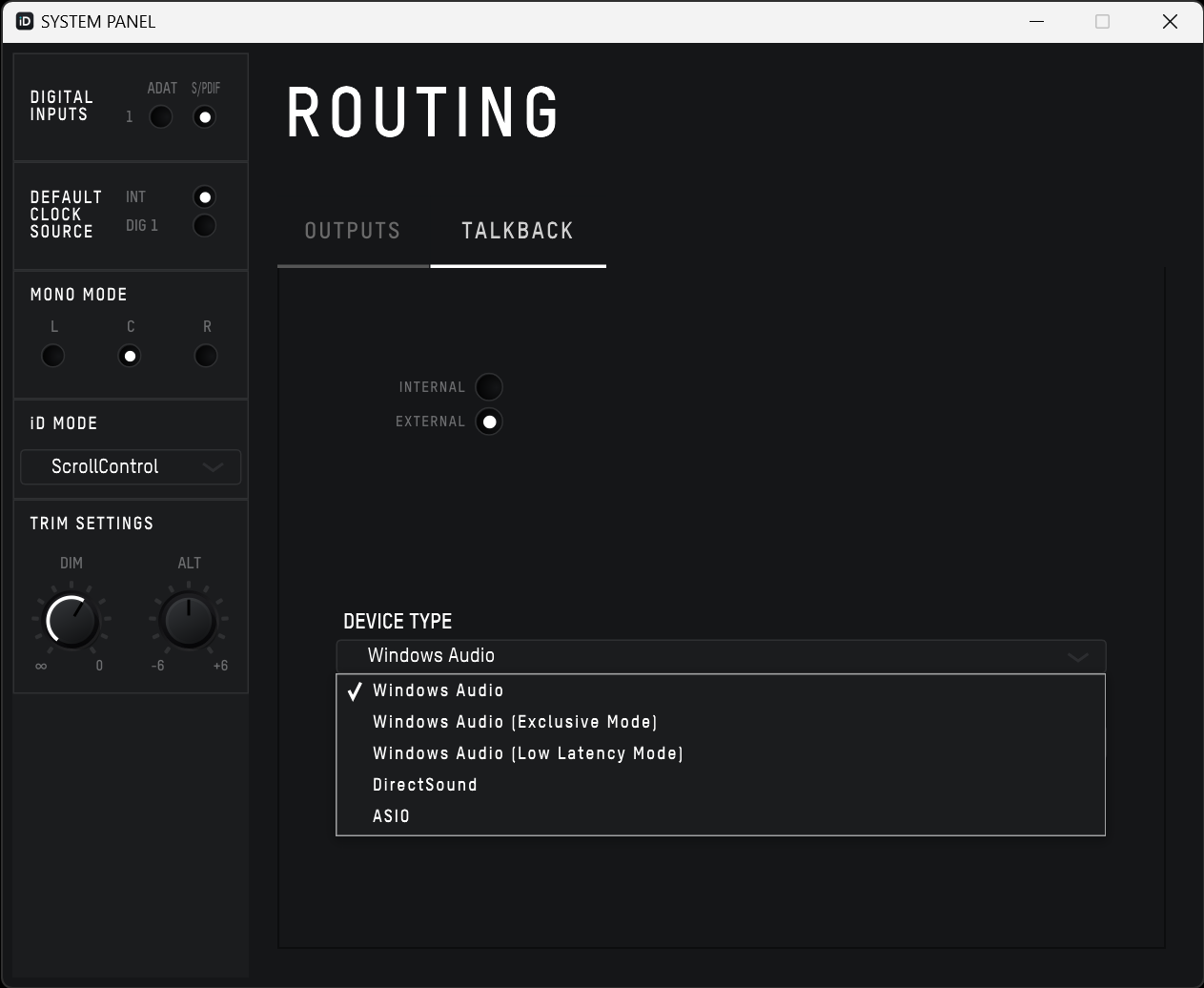Switch to the Outputs tab
This screenshot has height=988, width=1204.
point(353,231)
